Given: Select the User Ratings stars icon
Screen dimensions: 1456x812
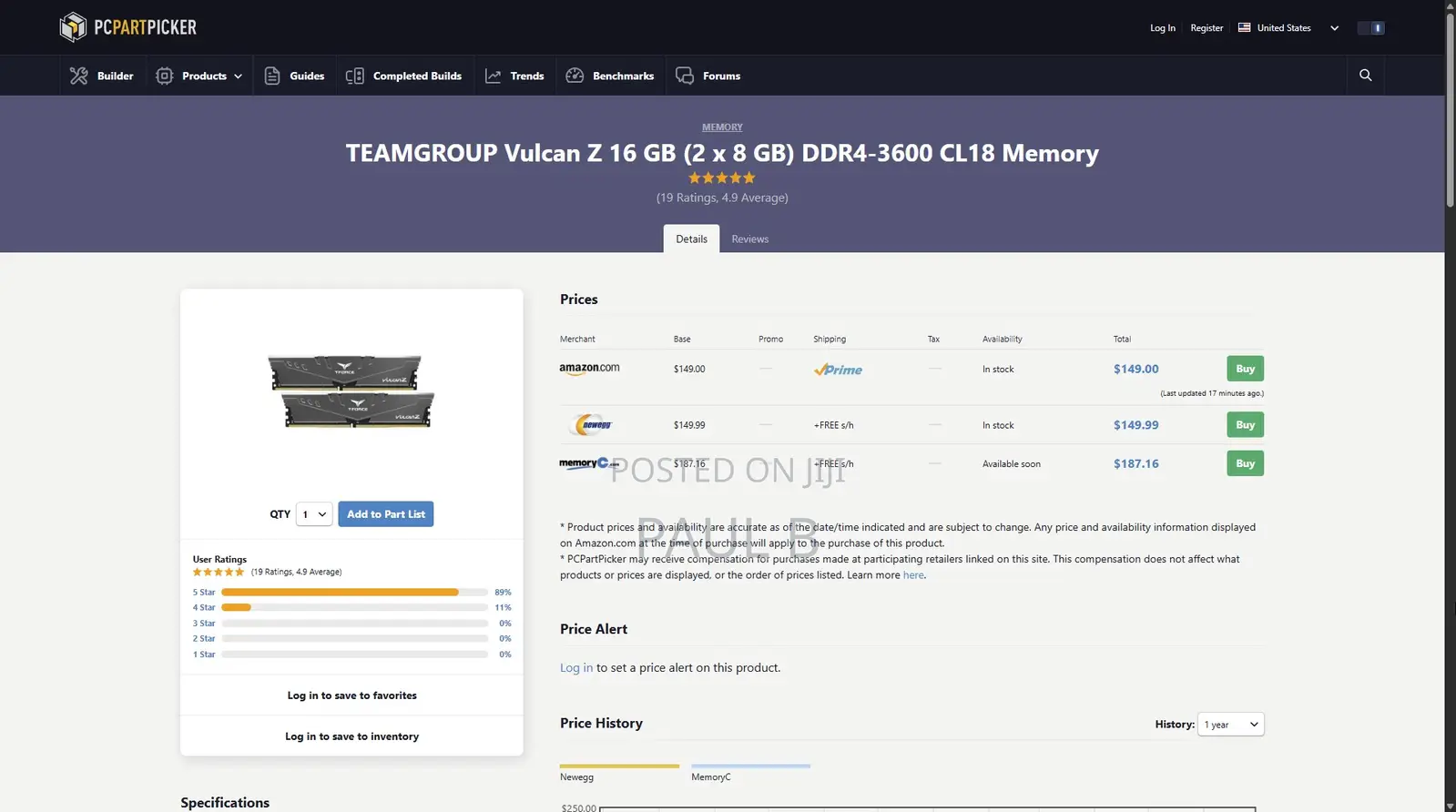Looking at the screenshot, I should coord(219,572).
